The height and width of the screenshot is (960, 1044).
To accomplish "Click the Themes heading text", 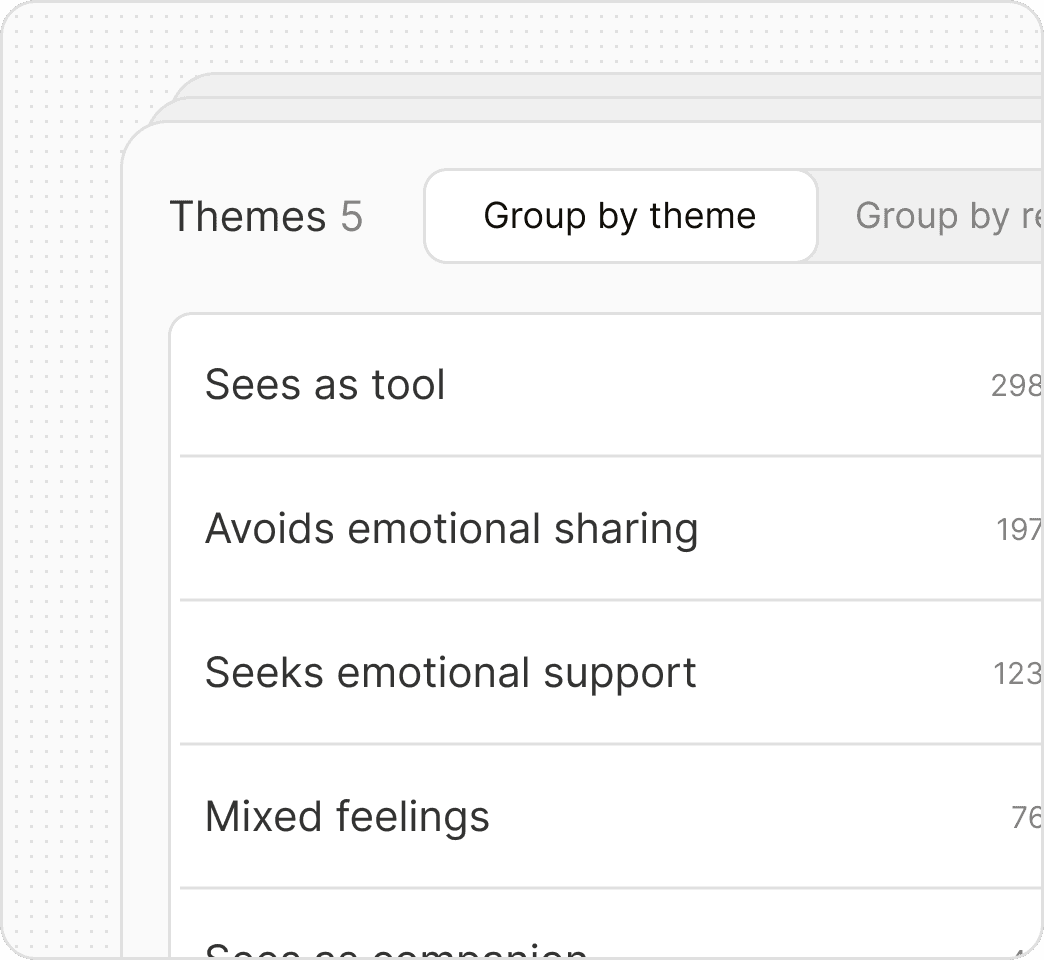I will click(x=247, y=217).
